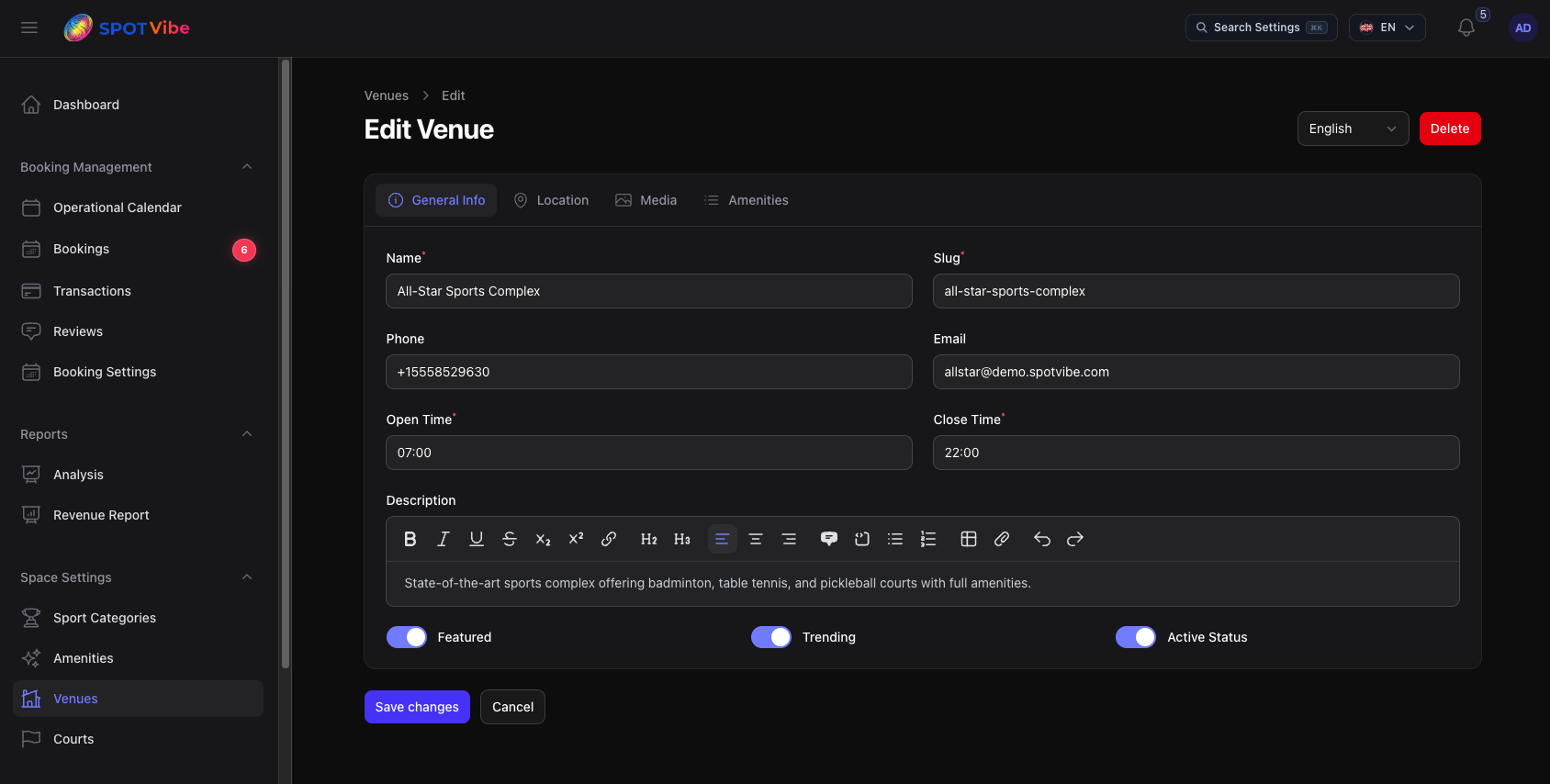The height and width of the screenshot is (784, 1550).
Task: Insert a table in description
Action: coord(969,539)
